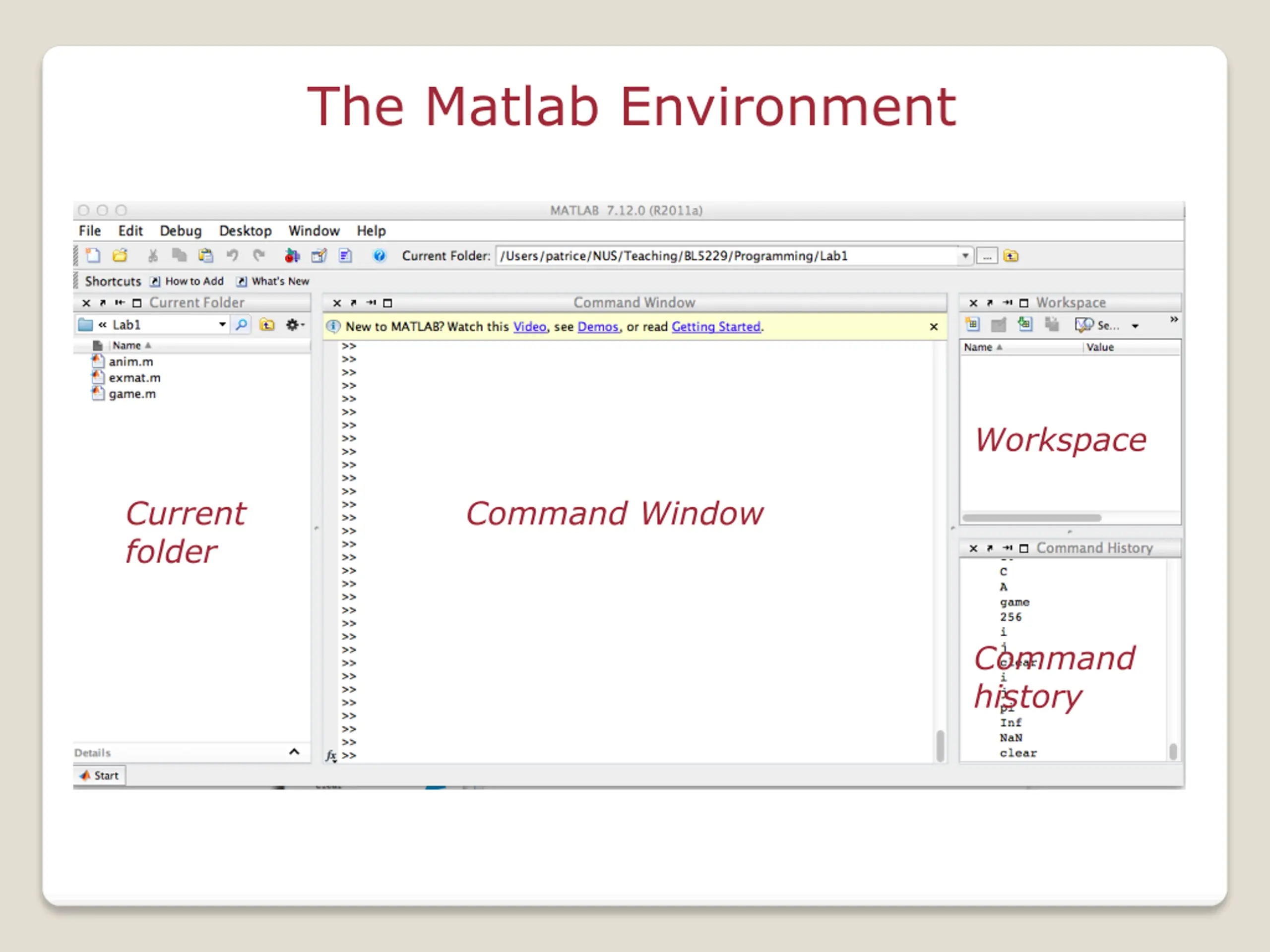Open the plot type dropdown in Workspace
1270x952 pixels.
tap(1135, 326)
